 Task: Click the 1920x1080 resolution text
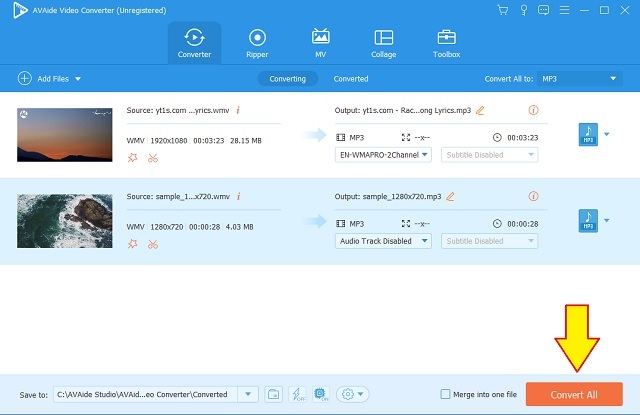[x=169, y=140]
